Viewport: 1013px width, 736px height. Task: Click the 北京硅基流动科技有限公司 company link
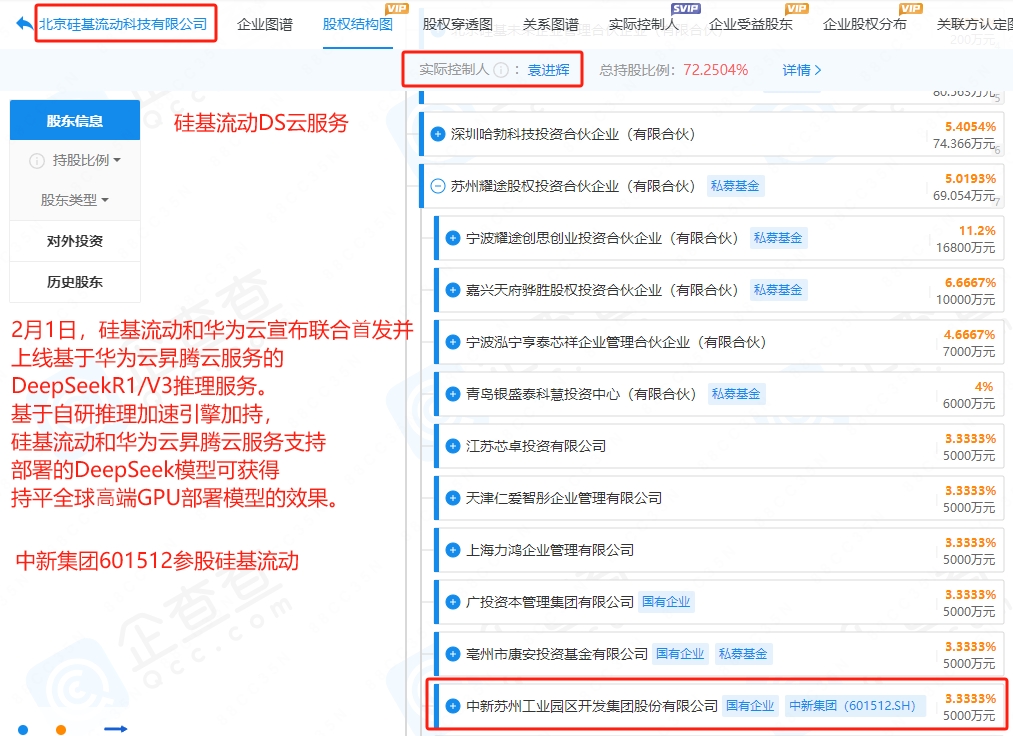(x=123, y=25)
